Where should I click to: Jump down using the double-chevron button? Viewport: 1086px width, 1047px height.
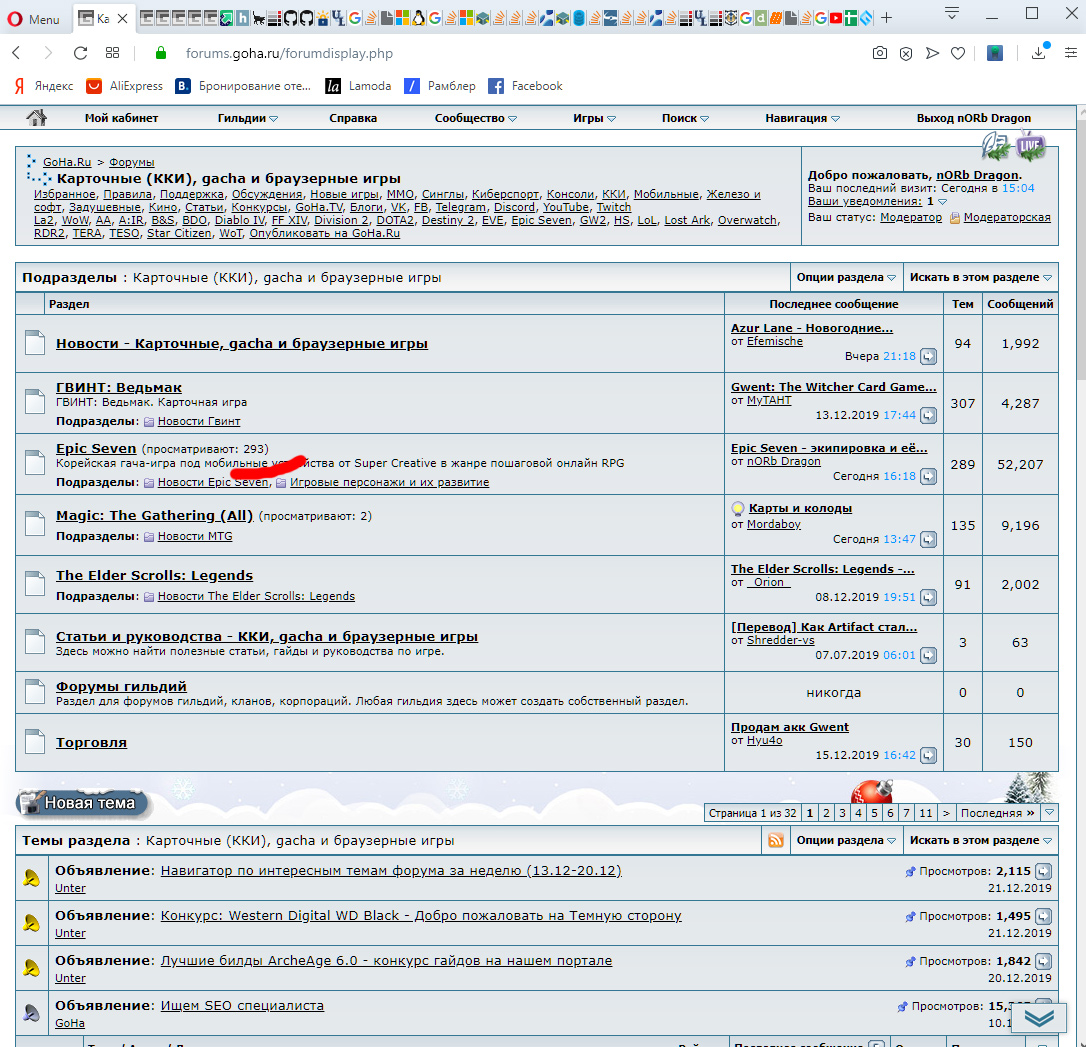coord(1040,1017)
